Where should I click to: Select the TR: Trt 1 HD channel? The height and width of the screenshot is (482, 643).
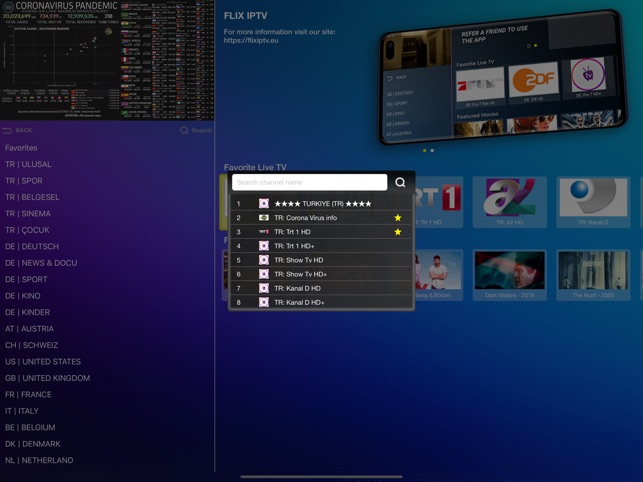(321, 232)
